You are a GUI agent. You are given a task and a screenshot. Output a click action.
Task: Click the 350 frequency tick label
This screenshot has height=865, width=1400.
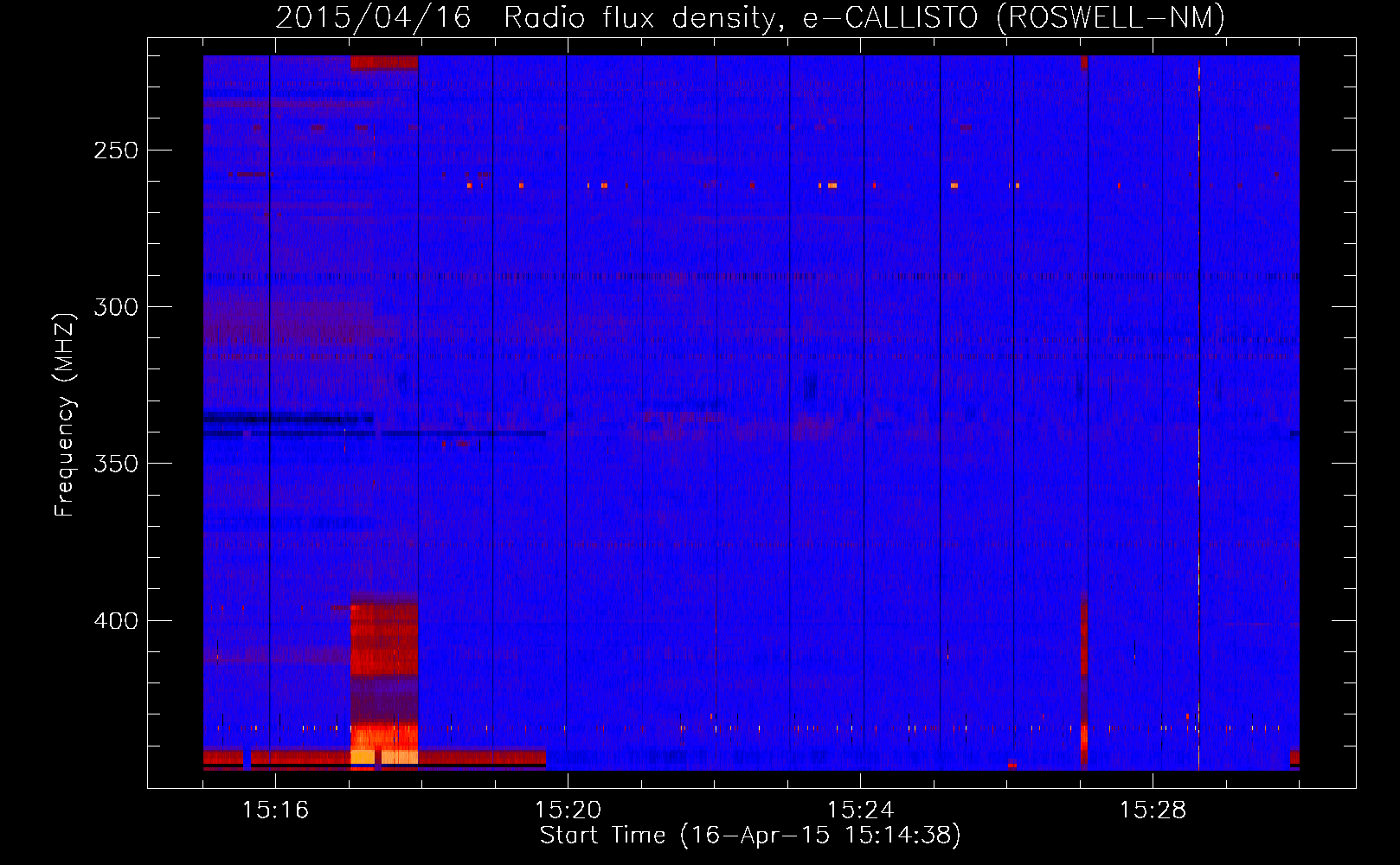[x=116, y=464]
